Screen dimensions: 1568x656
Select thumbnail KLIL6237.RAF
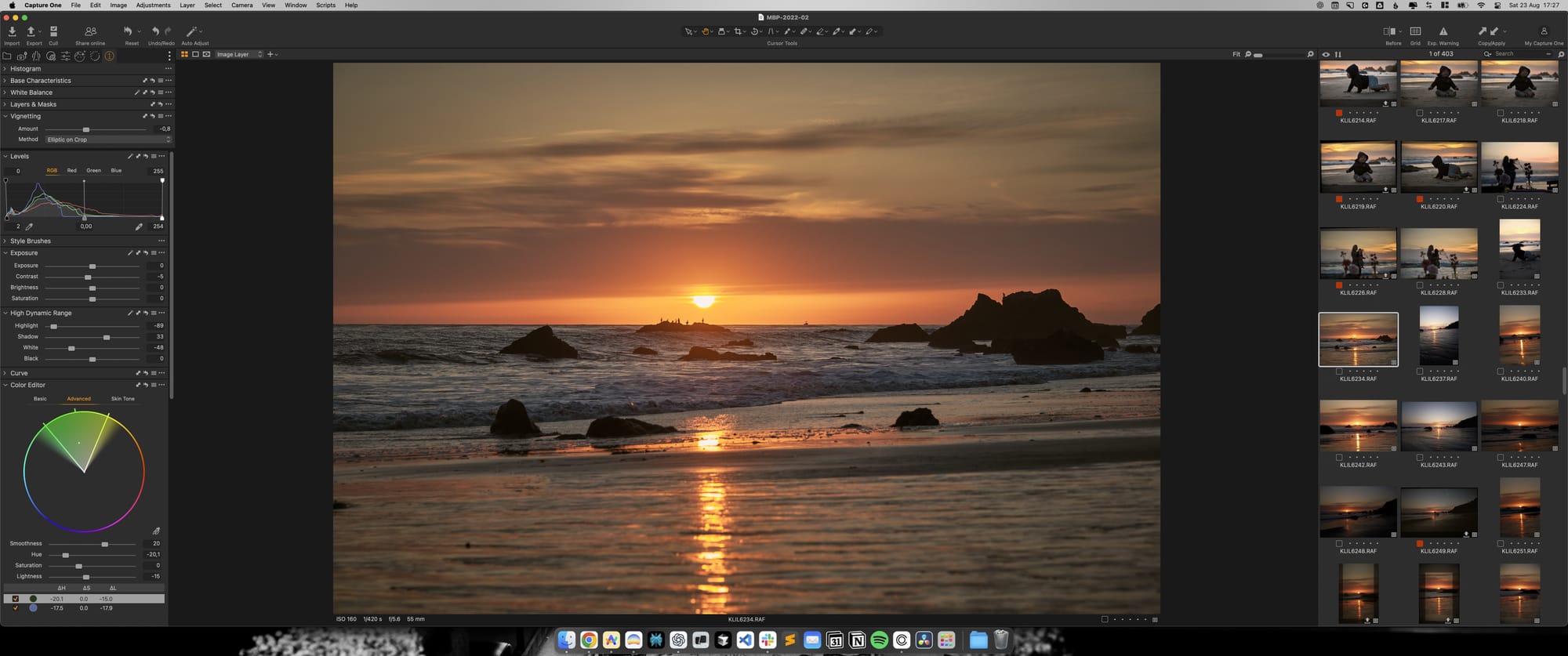[1439, 336]
